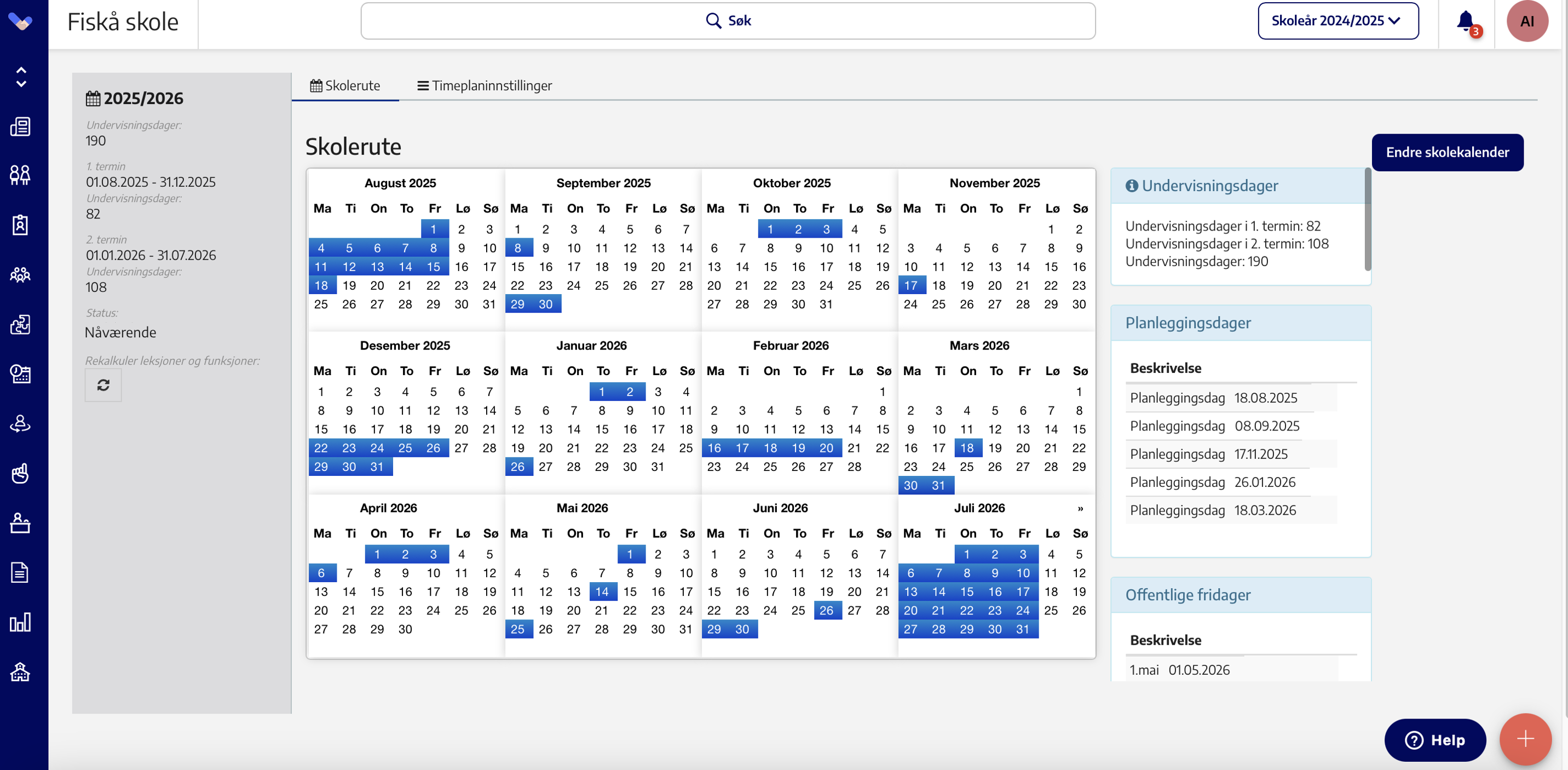This screenshot has width=1568, height=770.
Task: Select 26 in Januar 2026
Action: point(518,467)
